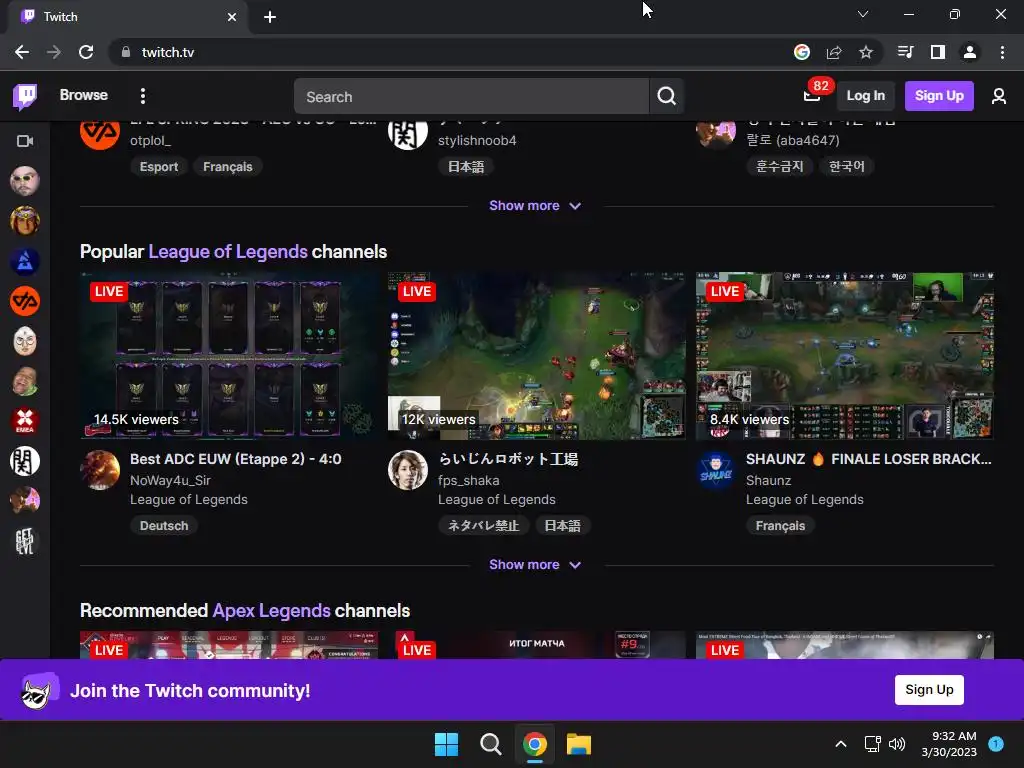Open the fps_shaka stream thumbnail
Screen dimensions: 1024x768
click(x=537, y=356)
